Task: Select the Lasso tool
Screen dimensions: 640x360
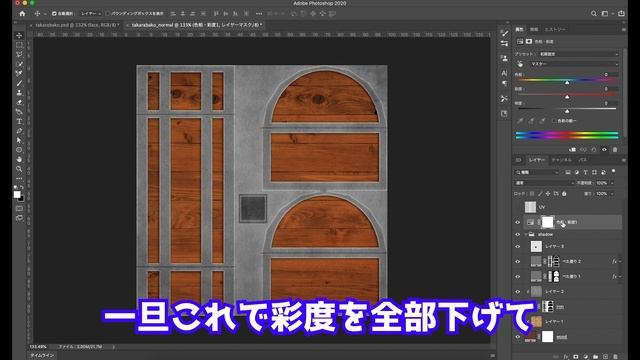Action: [19, 54]
